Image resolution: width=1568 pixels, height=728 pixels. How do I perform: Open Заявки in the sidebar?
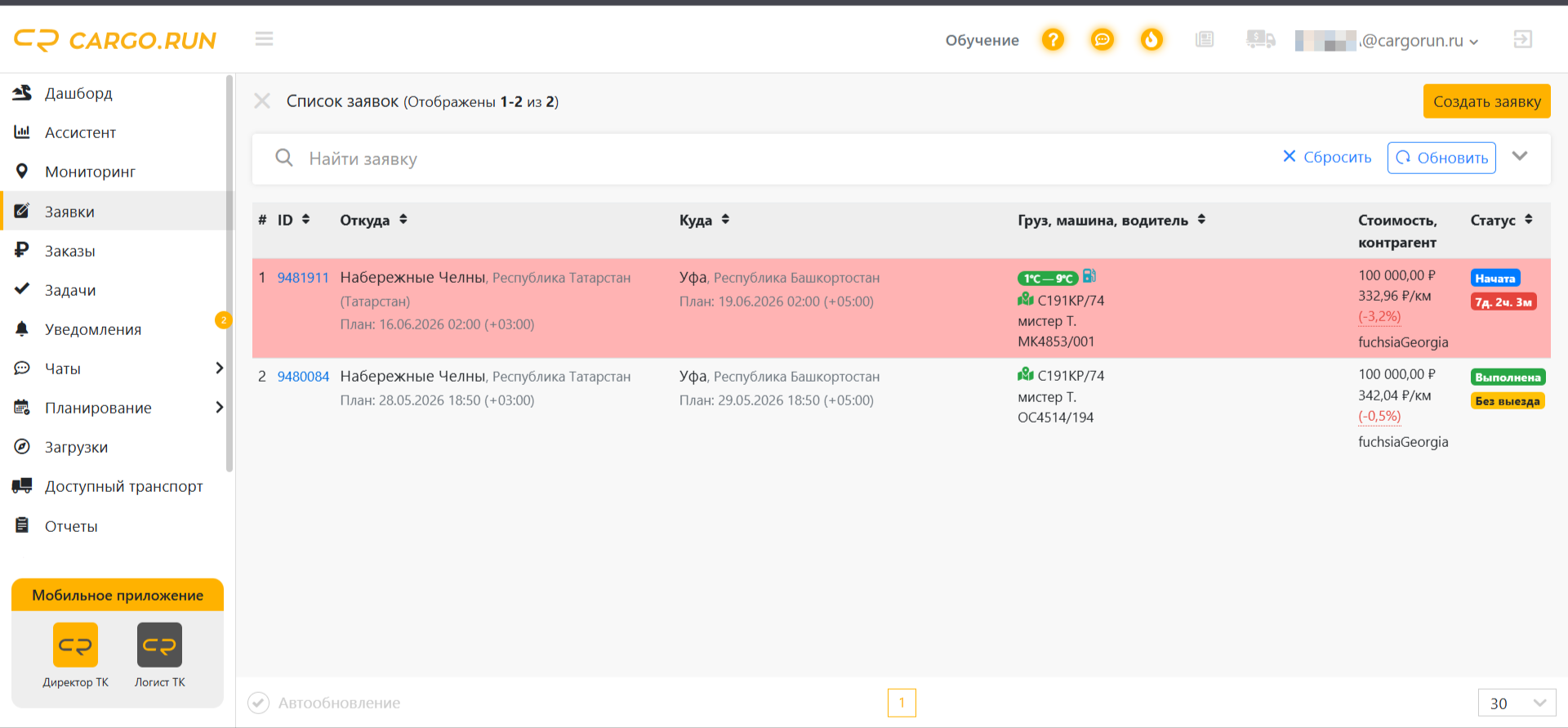pyautogui.click(x=116, y=211)
